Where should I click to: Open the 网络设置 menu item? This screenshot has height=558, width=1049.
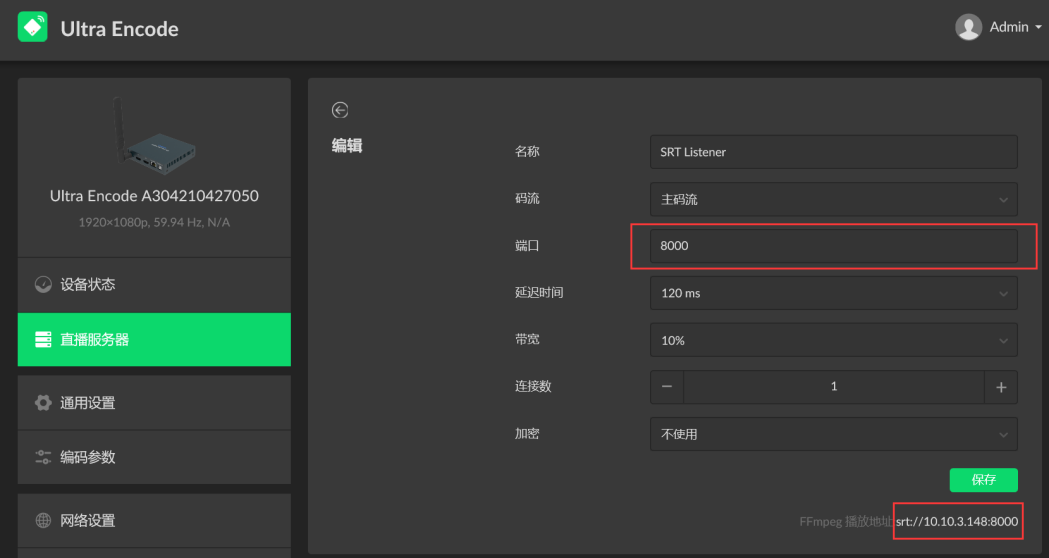coord(155,521)
